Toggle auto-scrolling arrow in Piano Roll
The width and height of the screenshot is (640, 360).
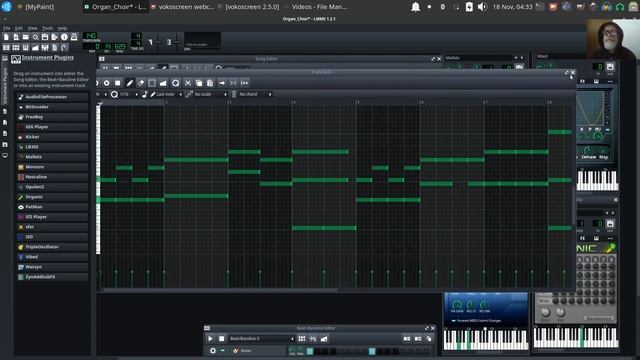(222, 83)
